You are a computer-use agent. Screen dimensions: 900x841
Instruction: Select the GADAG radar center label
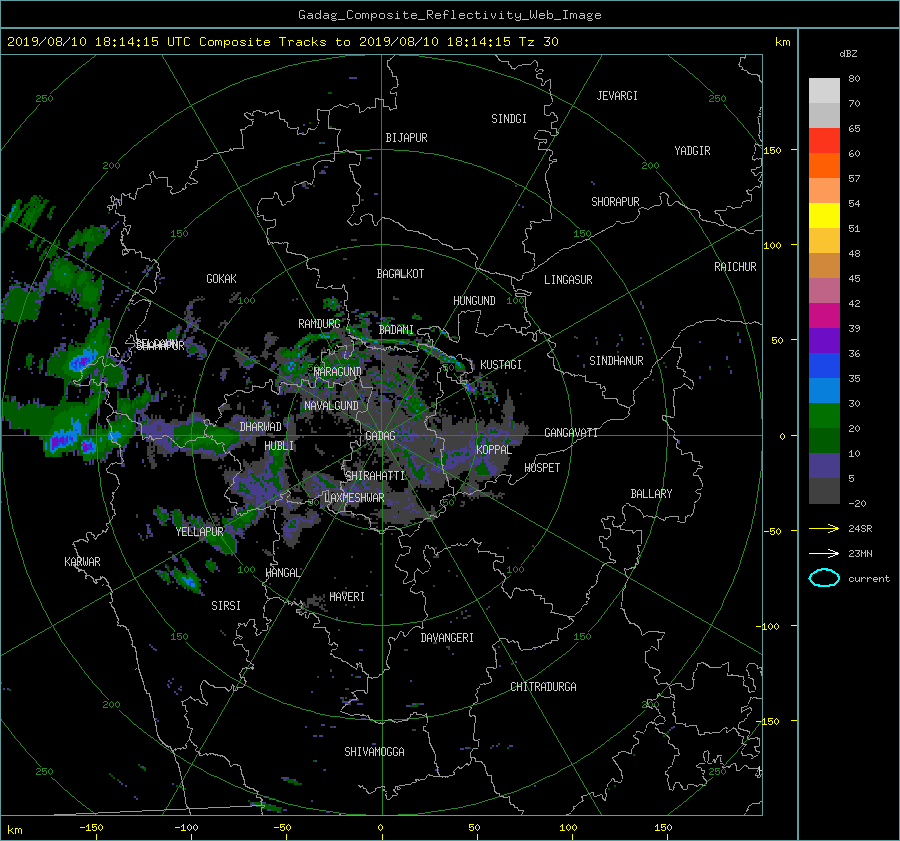pyautogui.click(x=380, y=436)
